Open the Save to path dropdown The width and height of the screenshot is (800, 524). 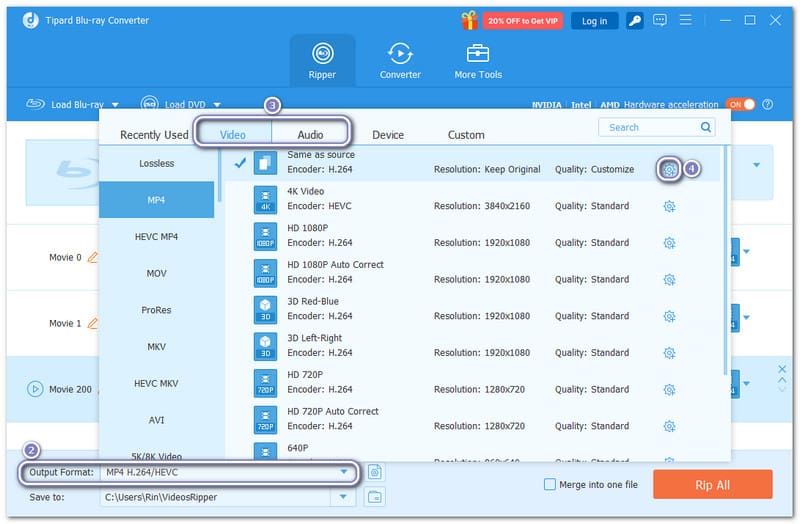[344, 497]
